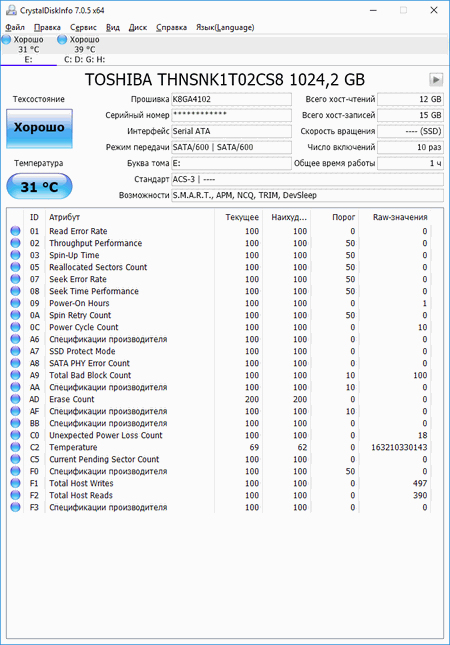
Task: Click the Буква тома field E:
Action: (231, 163)
